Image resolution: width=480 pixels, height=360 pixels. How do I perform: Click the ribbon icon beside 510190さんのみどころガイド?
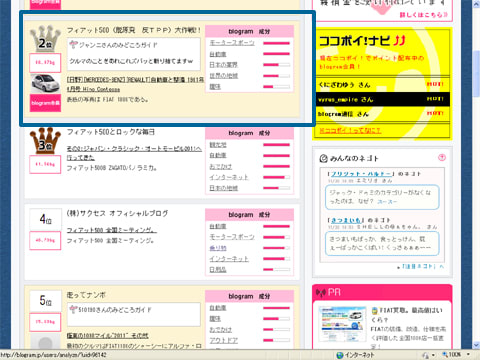74,309
